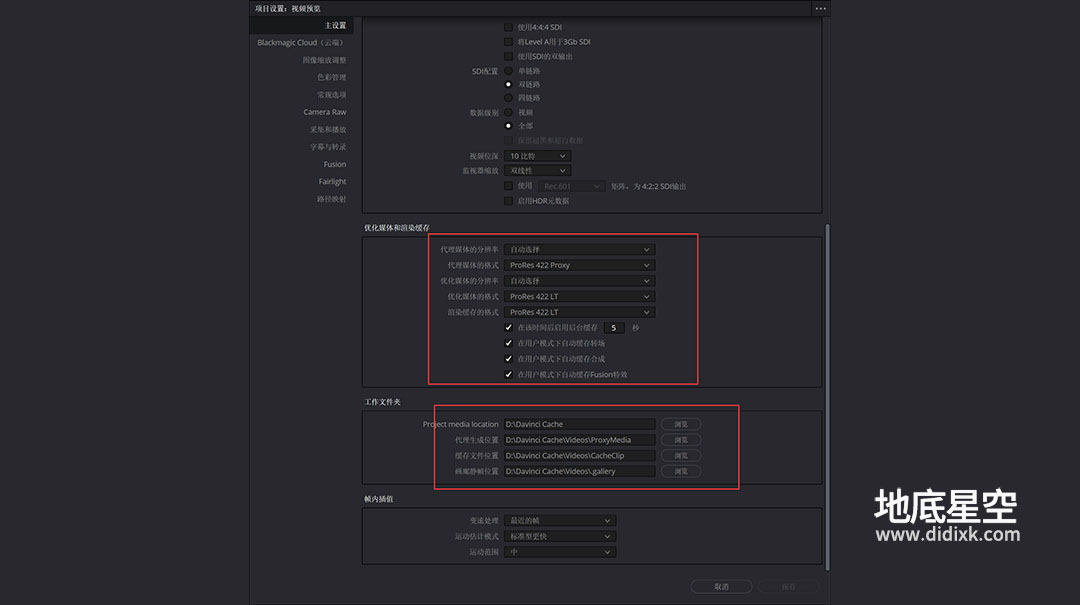Browse for the .gallery stills location
Screen dimensions: 1080x605
681,471
